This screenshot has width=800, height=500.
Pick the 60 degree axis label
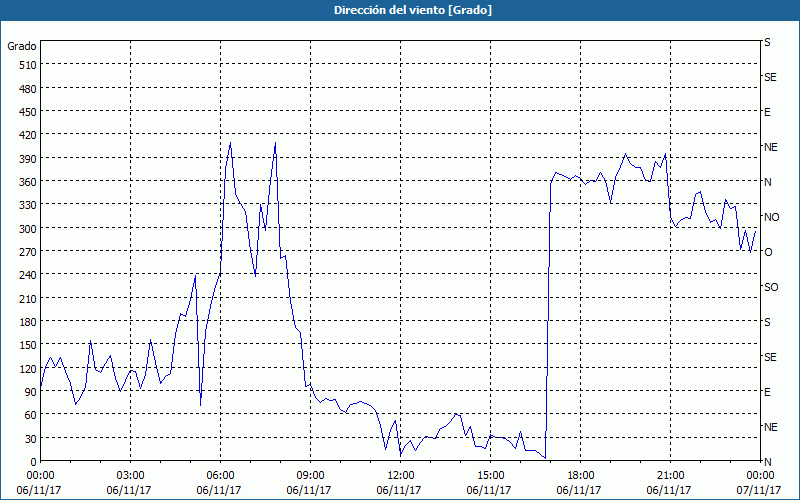coord(31,415)
